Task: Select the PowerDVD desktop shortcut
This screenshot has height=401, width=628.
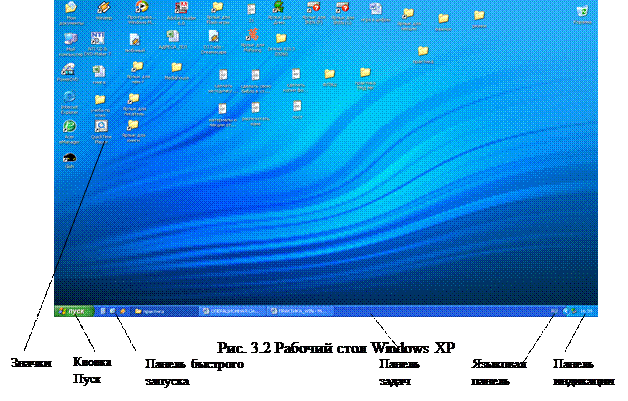Action: click(x=68, y=72)
